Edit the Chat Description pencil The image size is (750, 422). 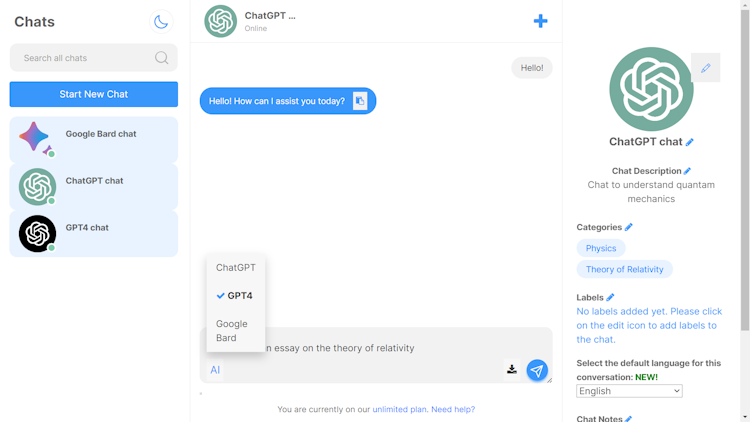(x=687, y=171)
